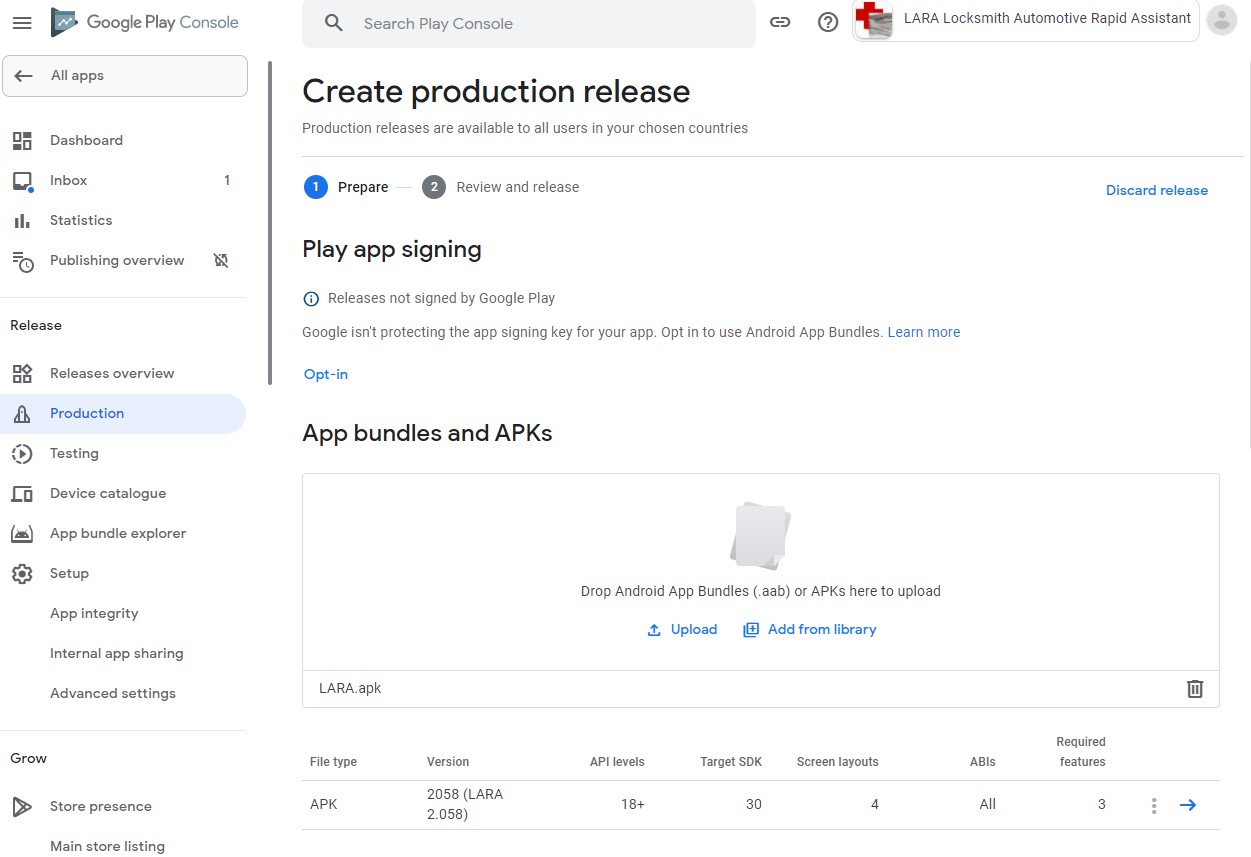Go back to All apps
The image size is (1251, 857).
[x=125, y=76]
